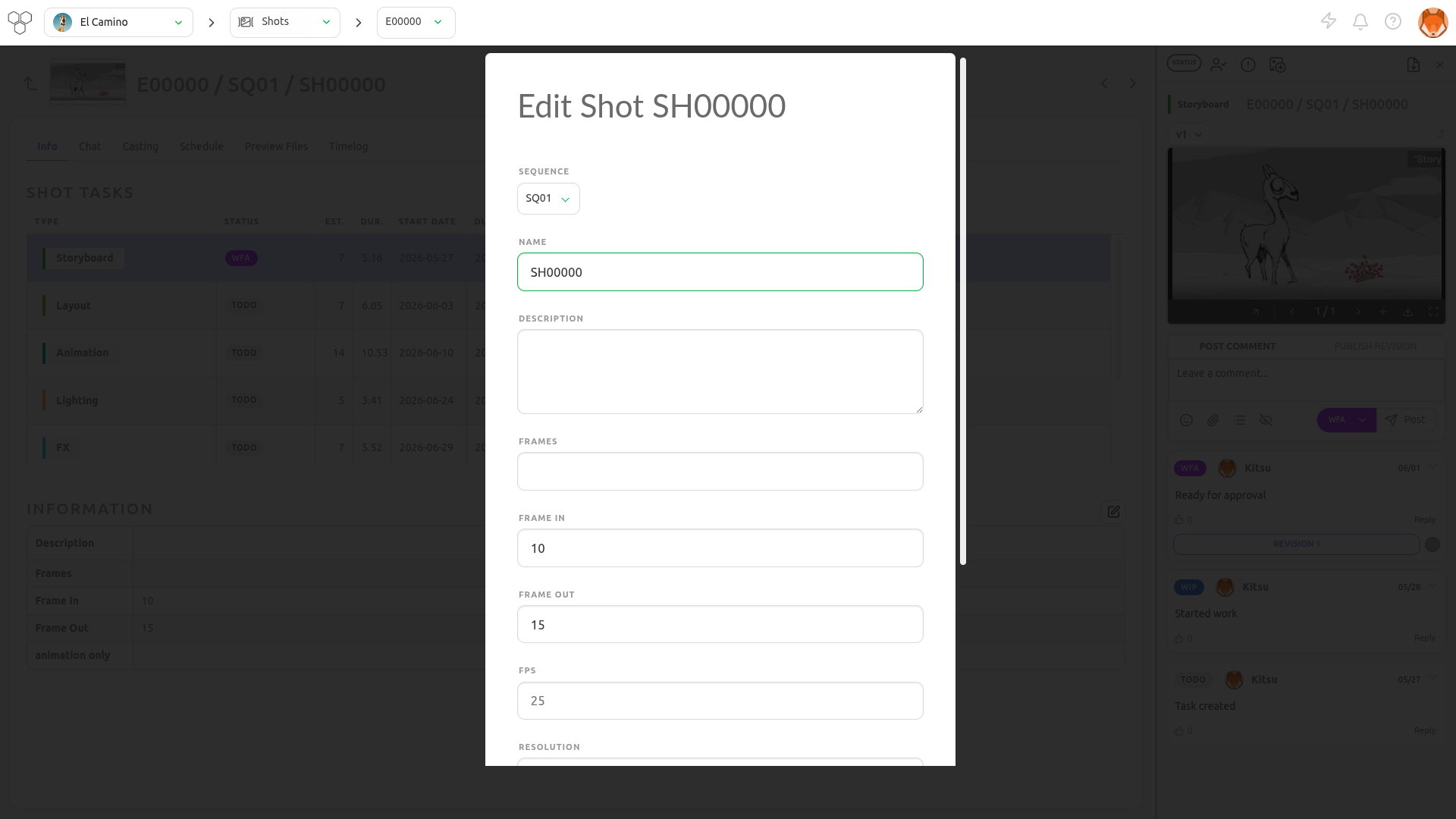This screenshot has height=819, width=1456.
Task: Select the Storyboard task row
Action: coord(569,258)
